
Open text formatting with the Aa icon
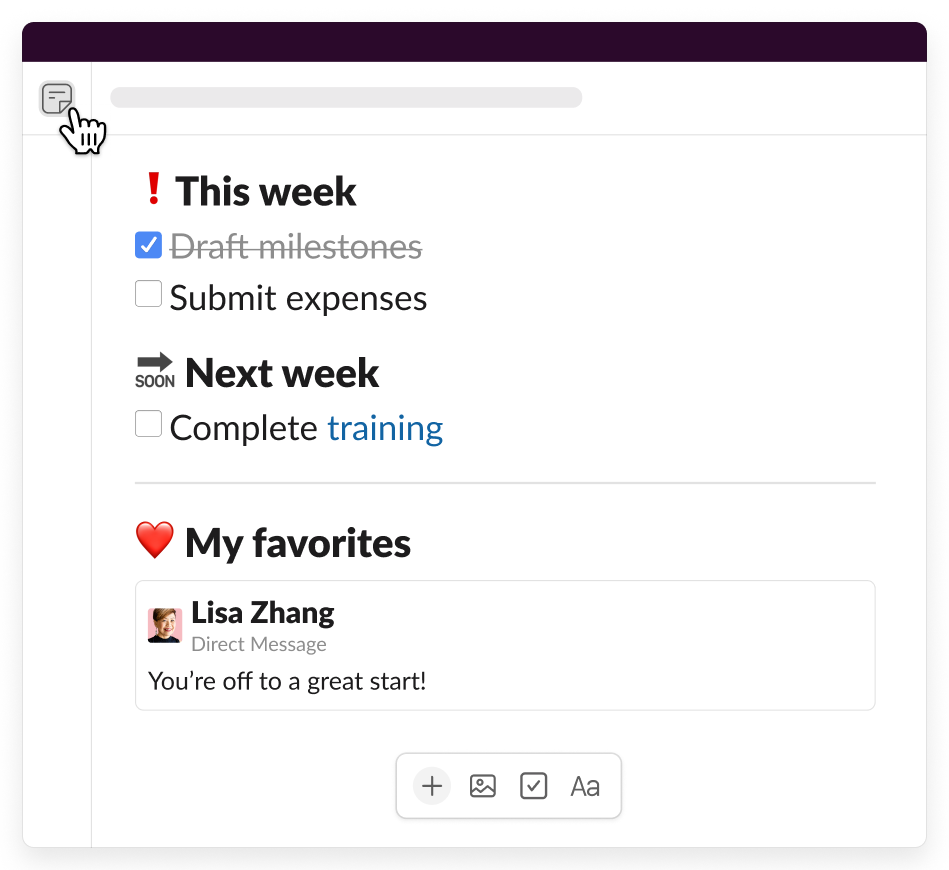click(585, 786)
